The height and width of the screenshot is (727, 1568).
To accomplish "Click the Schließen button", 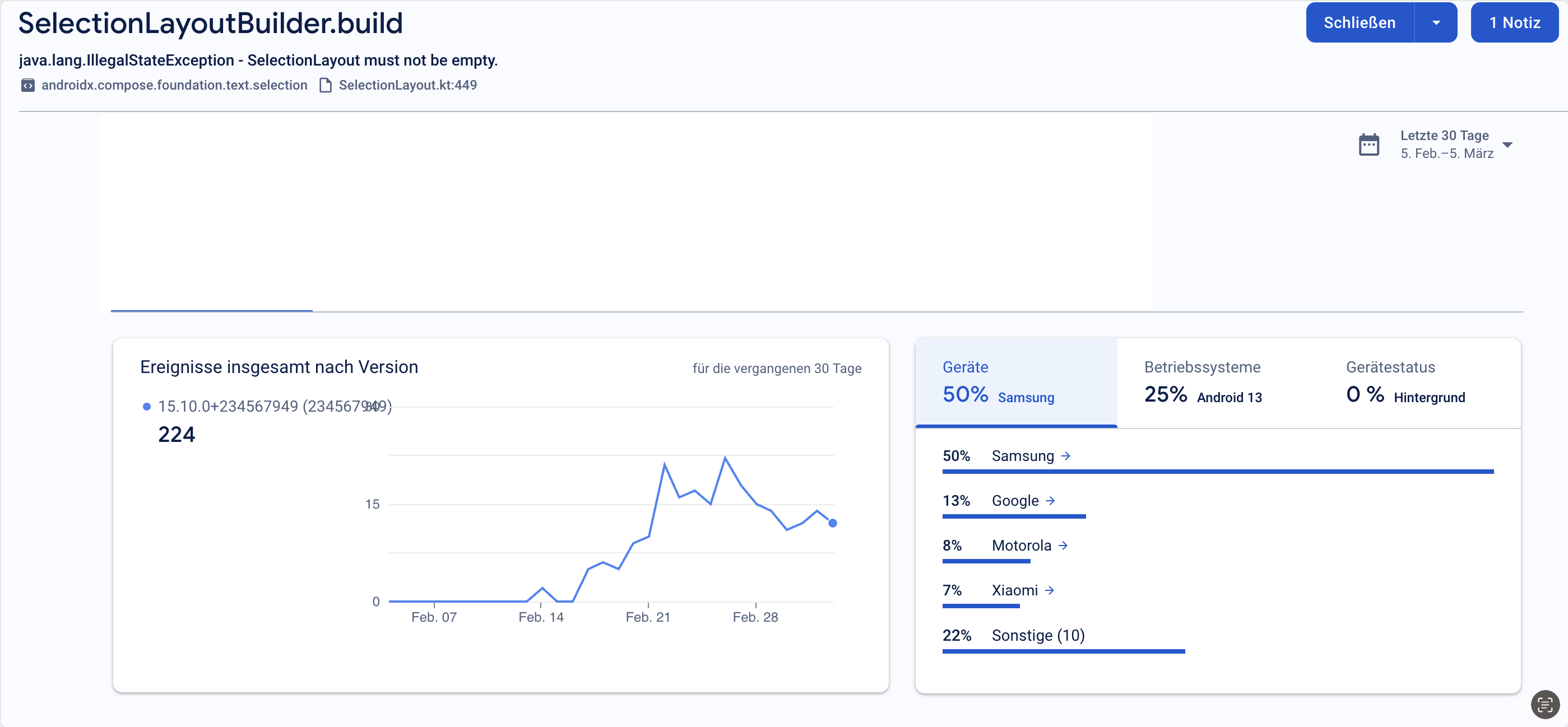I will (1359, 23).
